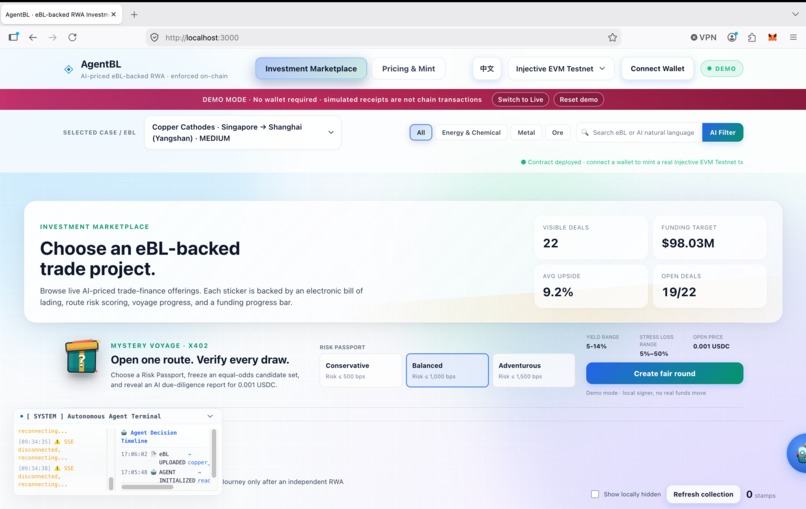Screen dimensions: 806x509
Task: Click the Open Price 0.001 USDC value
Action: 711,347
